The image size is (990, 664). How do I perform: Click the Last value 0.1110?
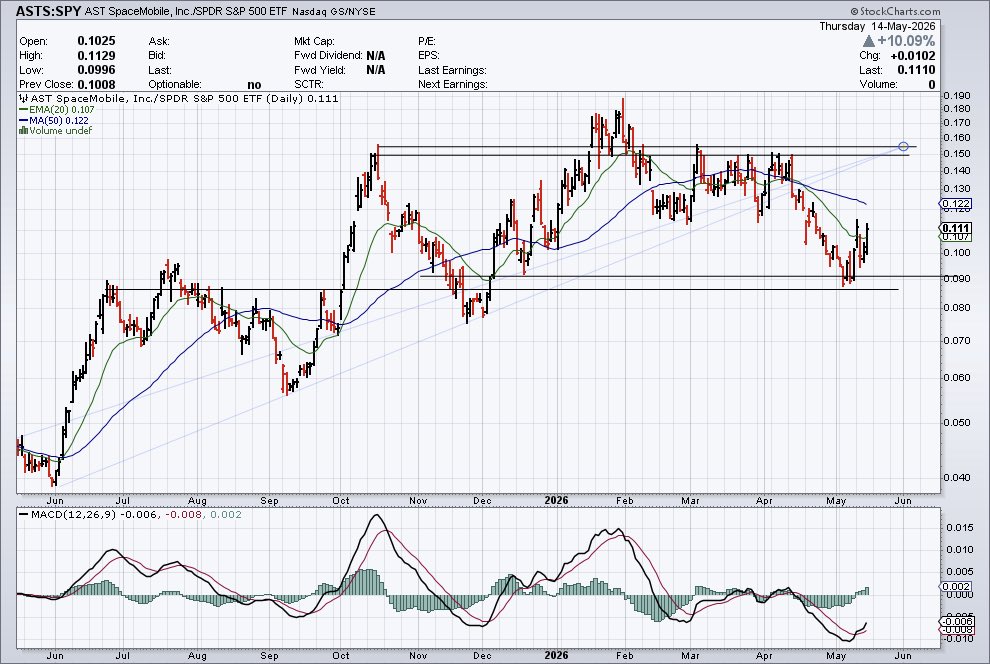coord(915,70)
